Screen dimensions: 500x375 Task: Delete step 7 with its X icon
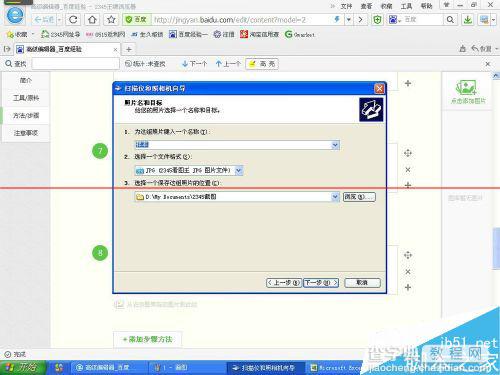coord(408,170)
